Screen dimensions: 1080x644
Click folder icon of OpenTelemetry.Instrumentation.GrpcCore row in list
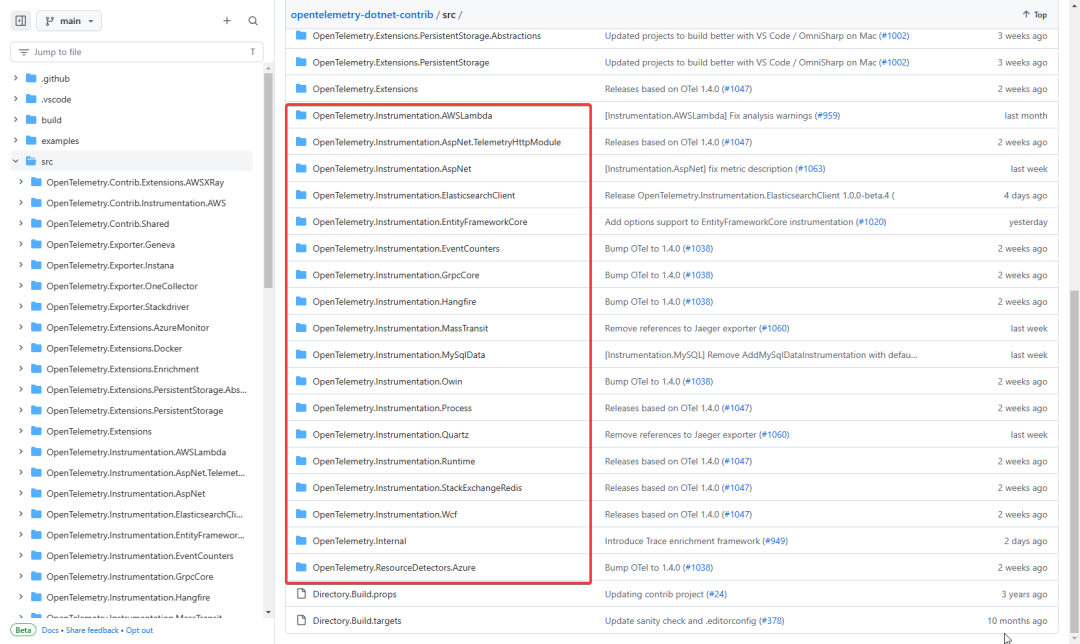tap(301, 275)
